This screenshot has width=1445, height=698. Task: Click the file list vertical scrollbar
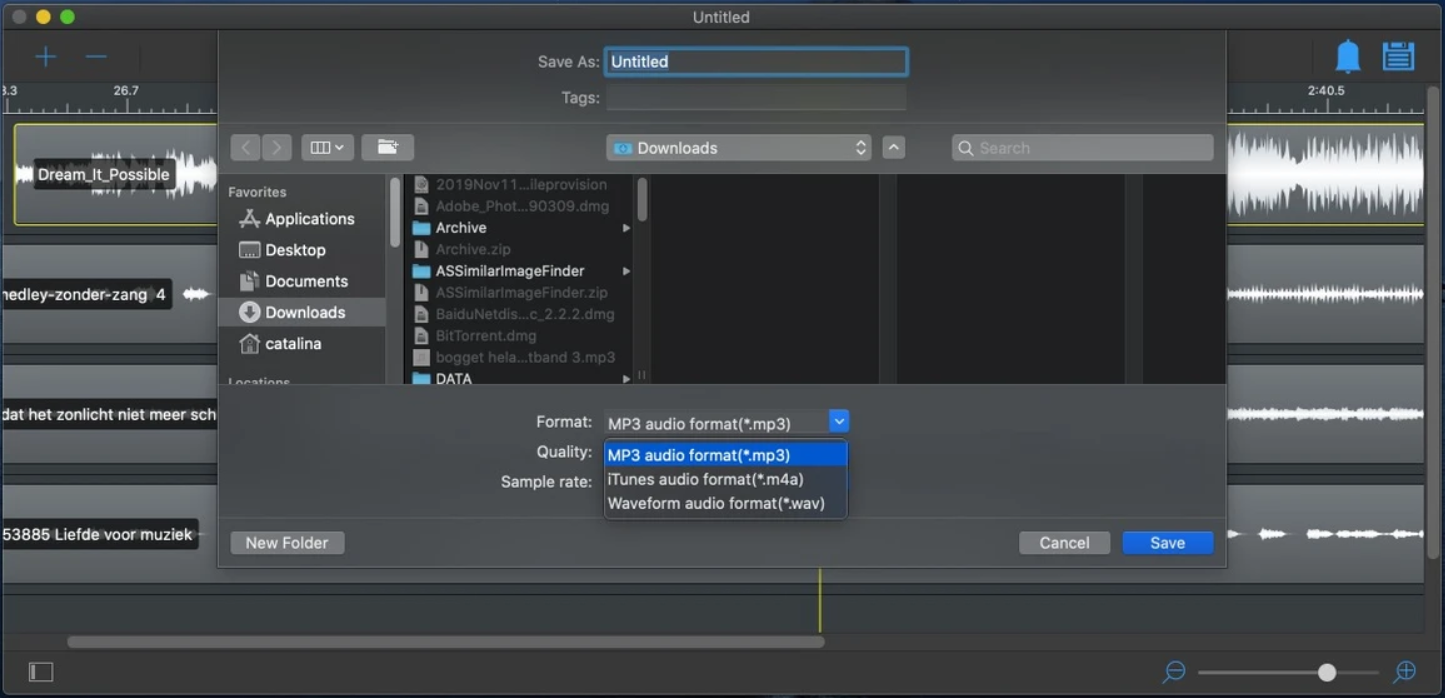(x=642, y=199)
